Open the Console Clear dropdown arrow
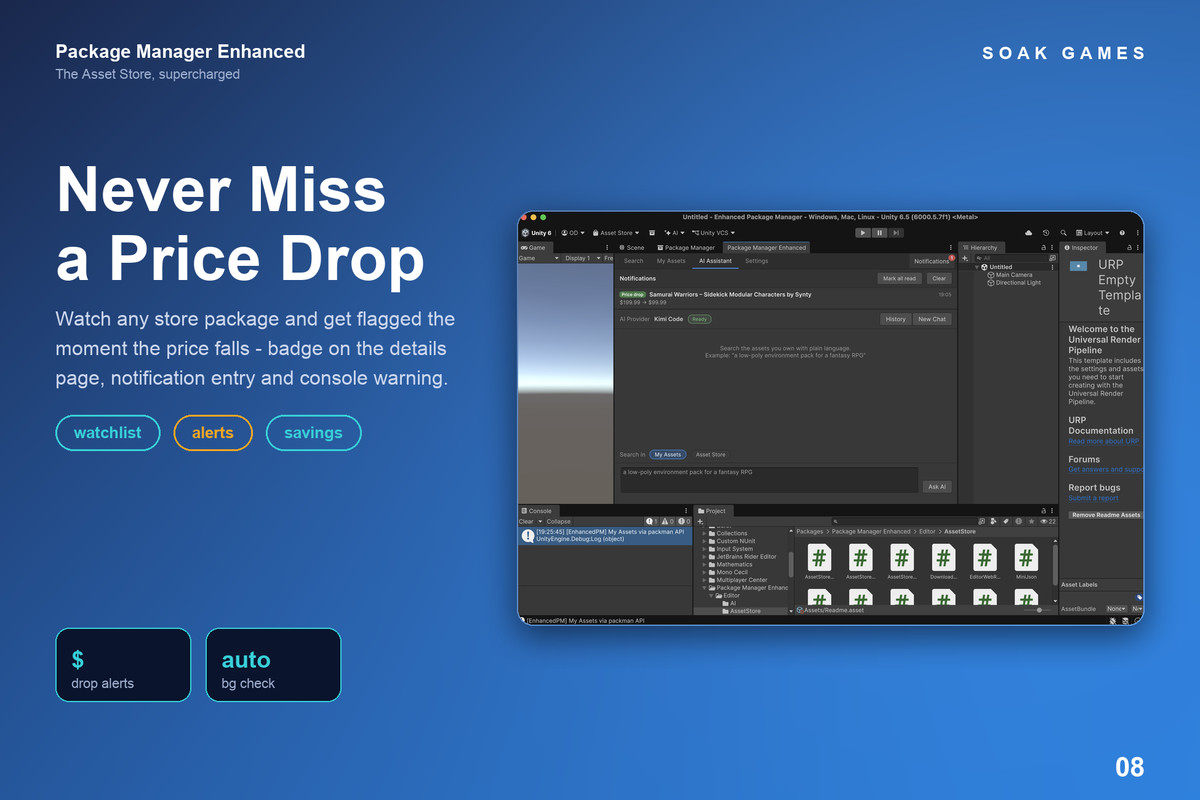1200x800 pixels. [540, 521]
